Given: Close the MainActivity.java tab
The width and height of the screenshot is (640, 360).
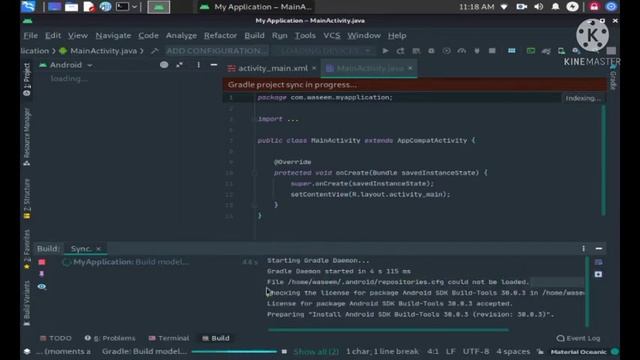Looking at the screenshot, I should 410,68.
